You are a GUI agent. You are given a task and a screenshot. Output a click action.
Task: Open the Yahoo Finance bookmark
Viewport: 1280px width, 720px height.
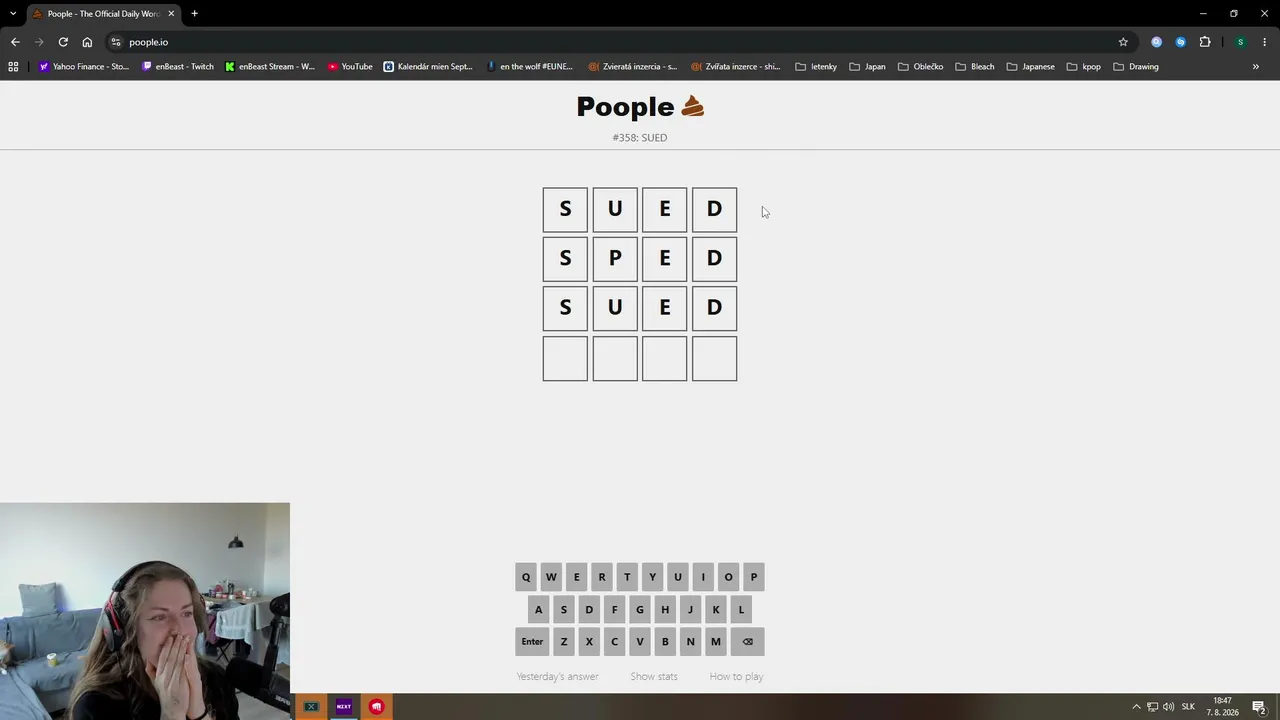tap(84, 67)
